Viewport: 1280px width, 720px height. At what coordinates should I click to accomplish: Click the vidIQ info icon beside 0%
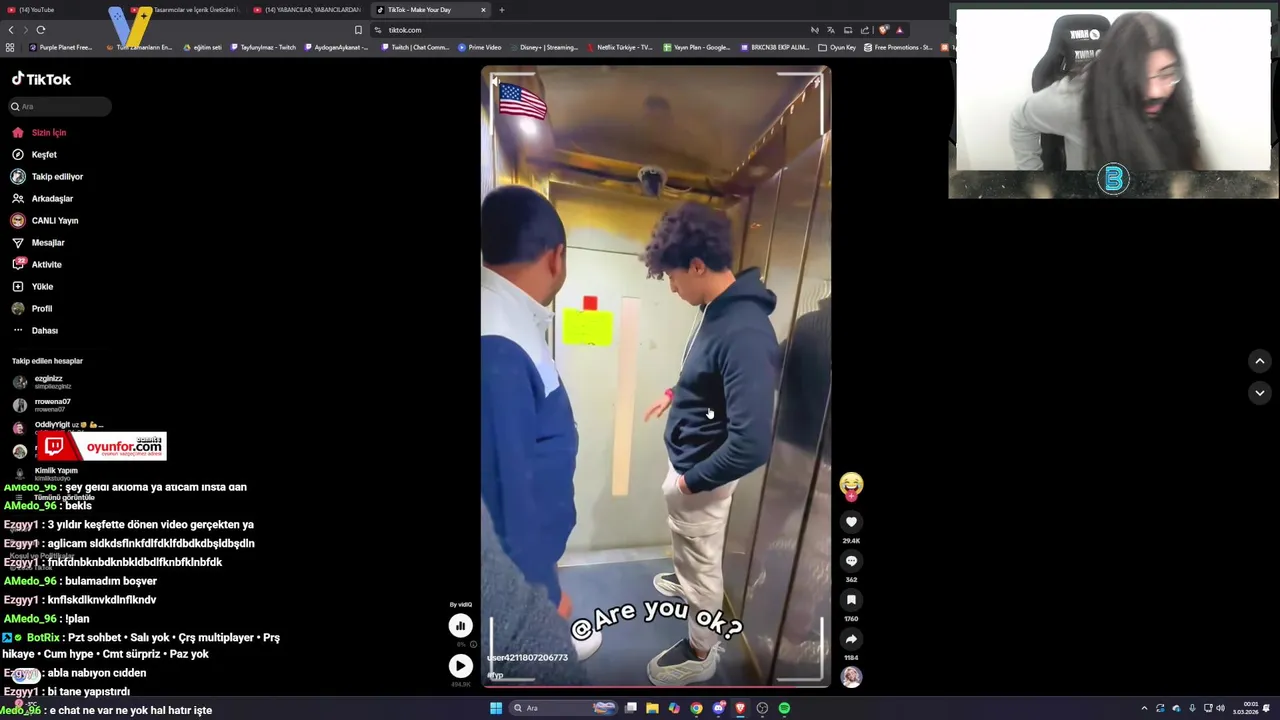point(474,645)
